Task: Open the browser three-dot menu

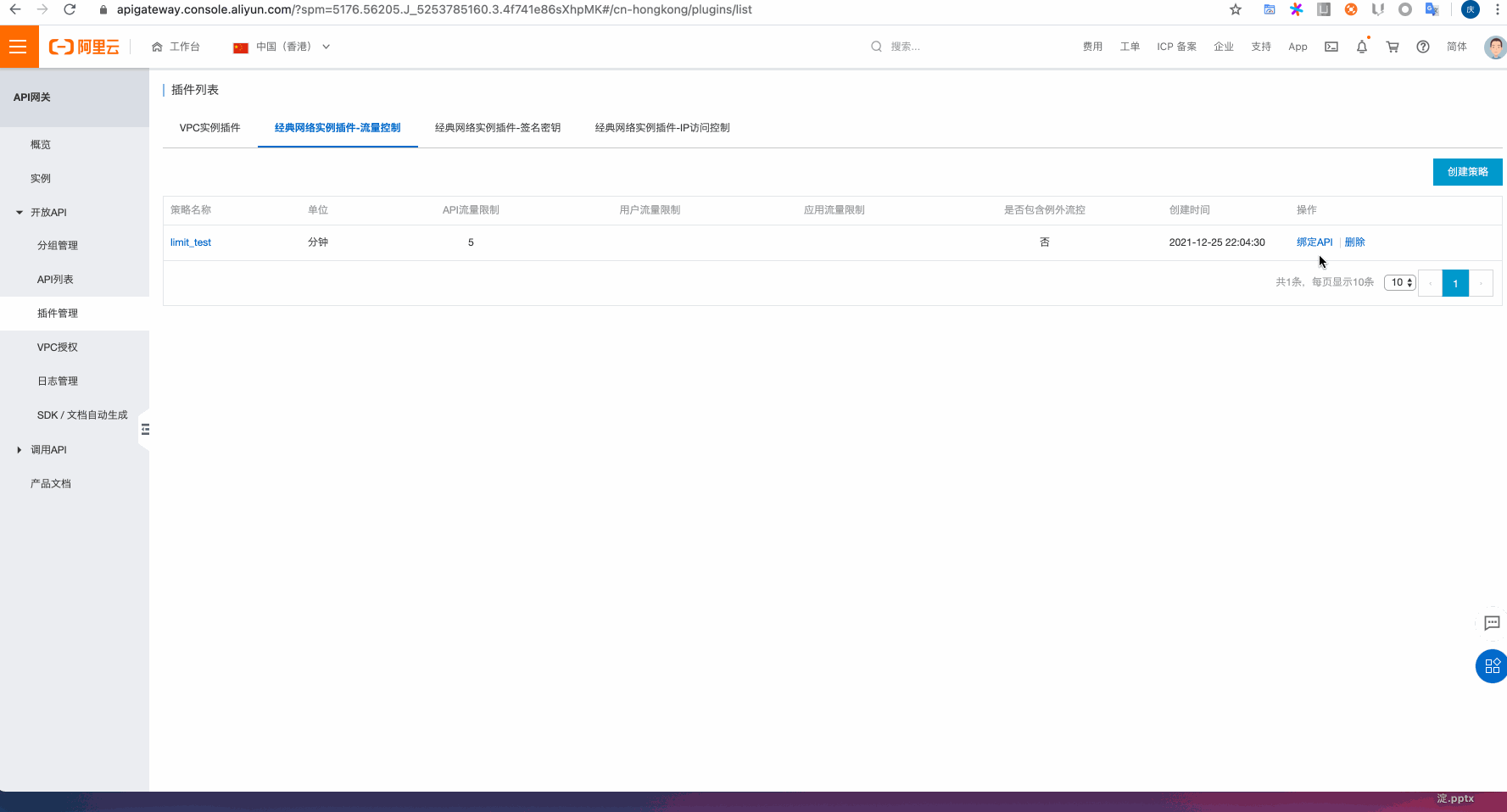Action: (1497, 9)
